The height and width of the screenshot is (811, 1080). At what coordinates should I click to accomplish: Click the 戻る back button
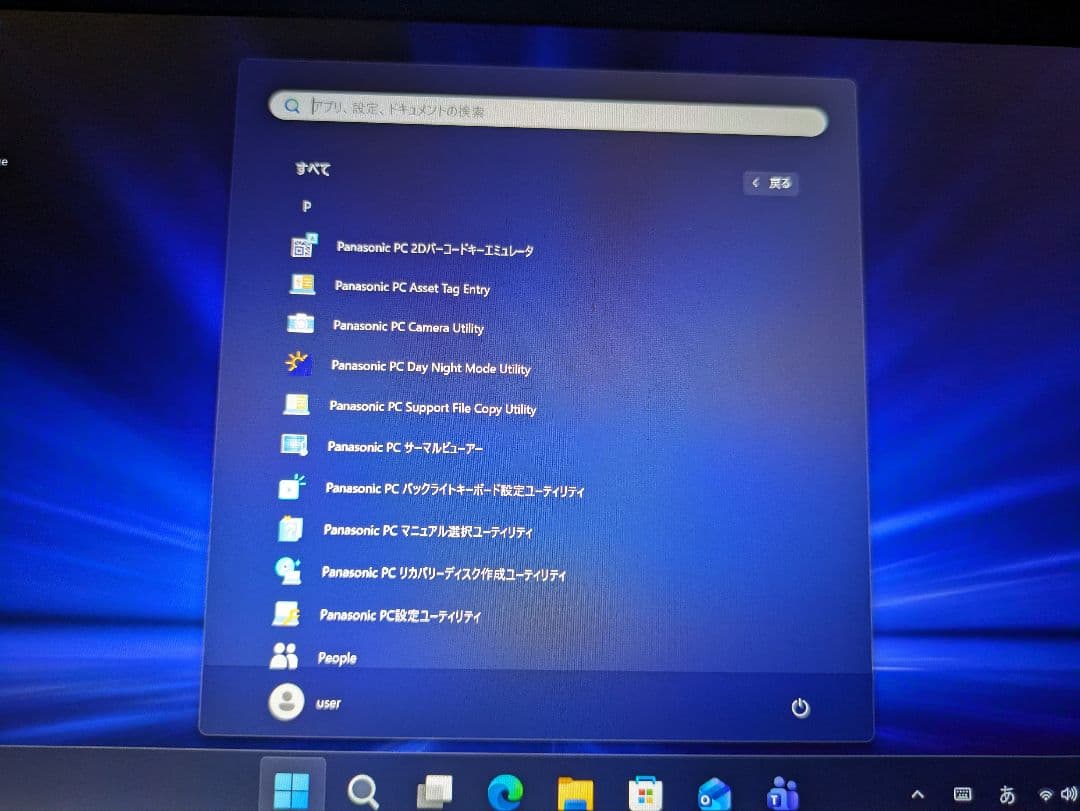[771, 183]
